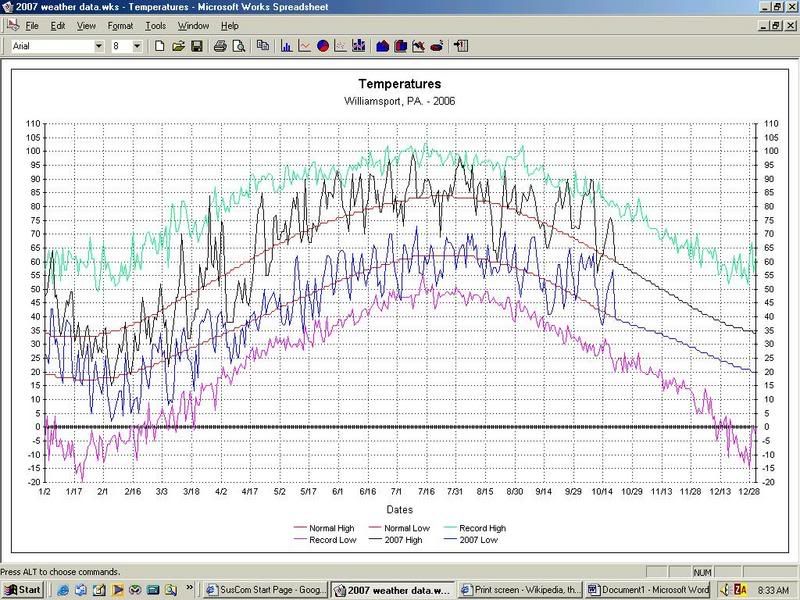This screenshot has width=800, height=600.
Task: Switch to the Bar chart type
Action: tap(286, 46)
